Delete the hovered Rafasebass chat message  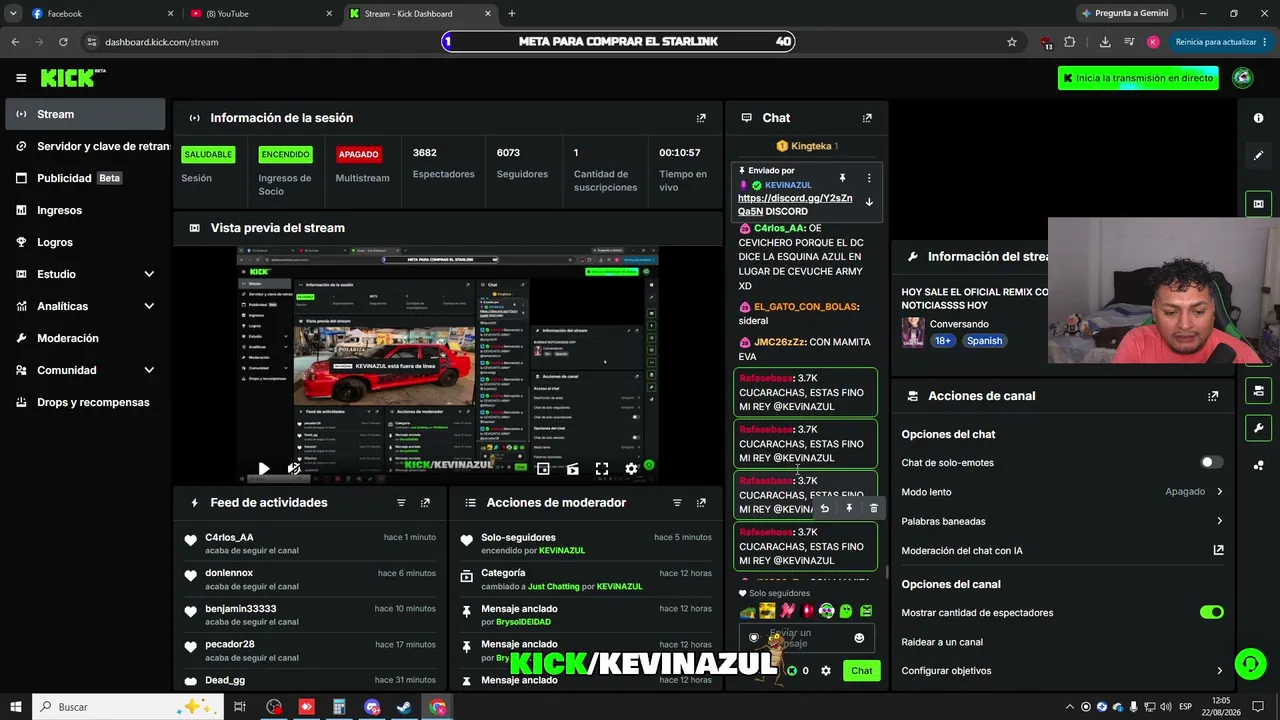pos(873,508)
